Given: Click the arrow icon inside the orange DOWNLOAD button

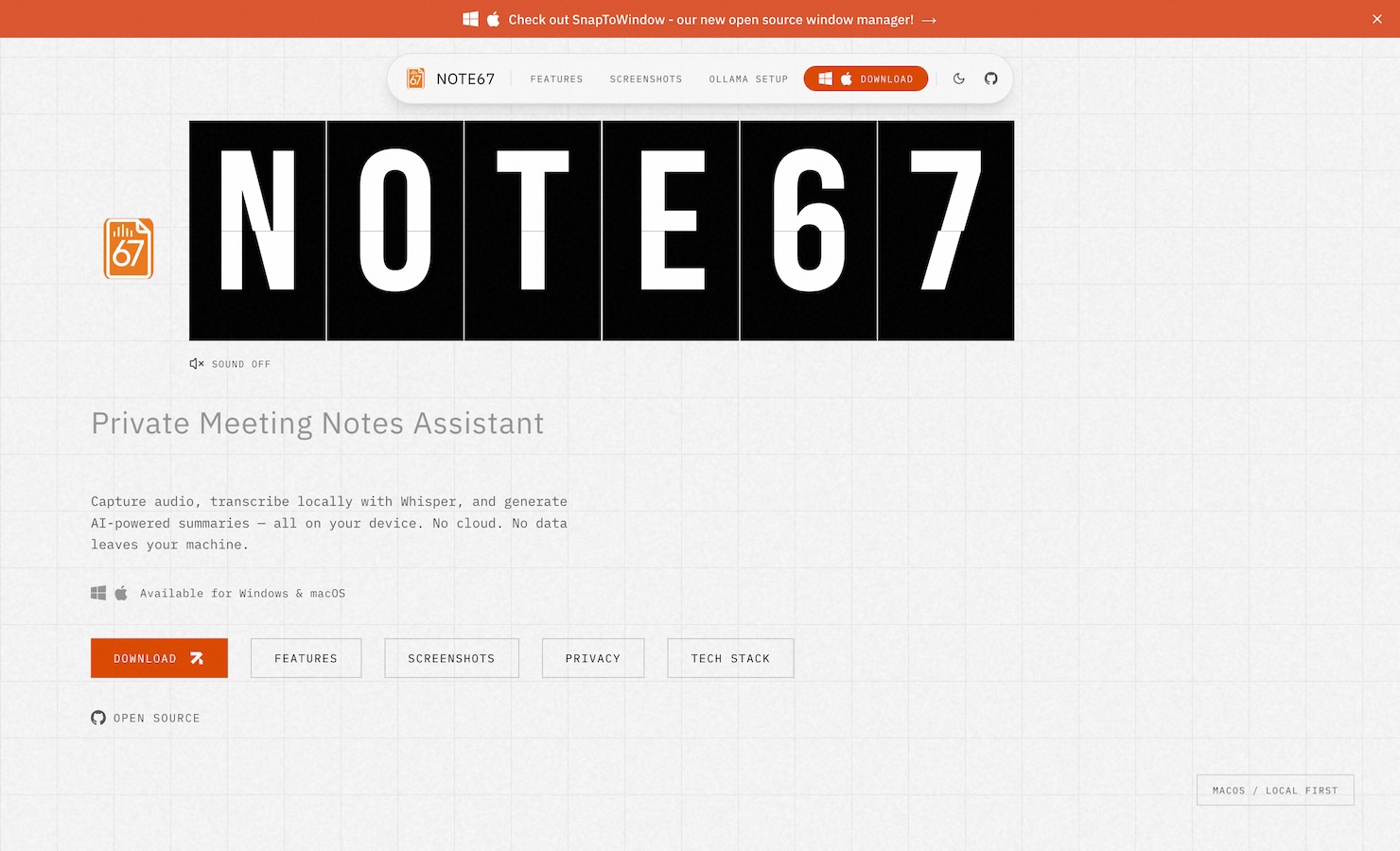Looking at the screenshot, I should coord(197,657).
